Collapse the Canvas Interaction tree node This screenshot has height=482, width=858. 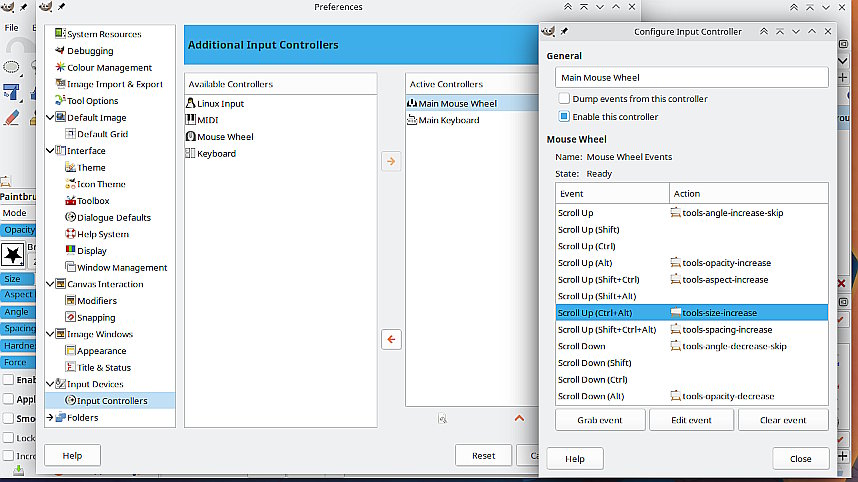pyautogui.click(x=50, y=284)
